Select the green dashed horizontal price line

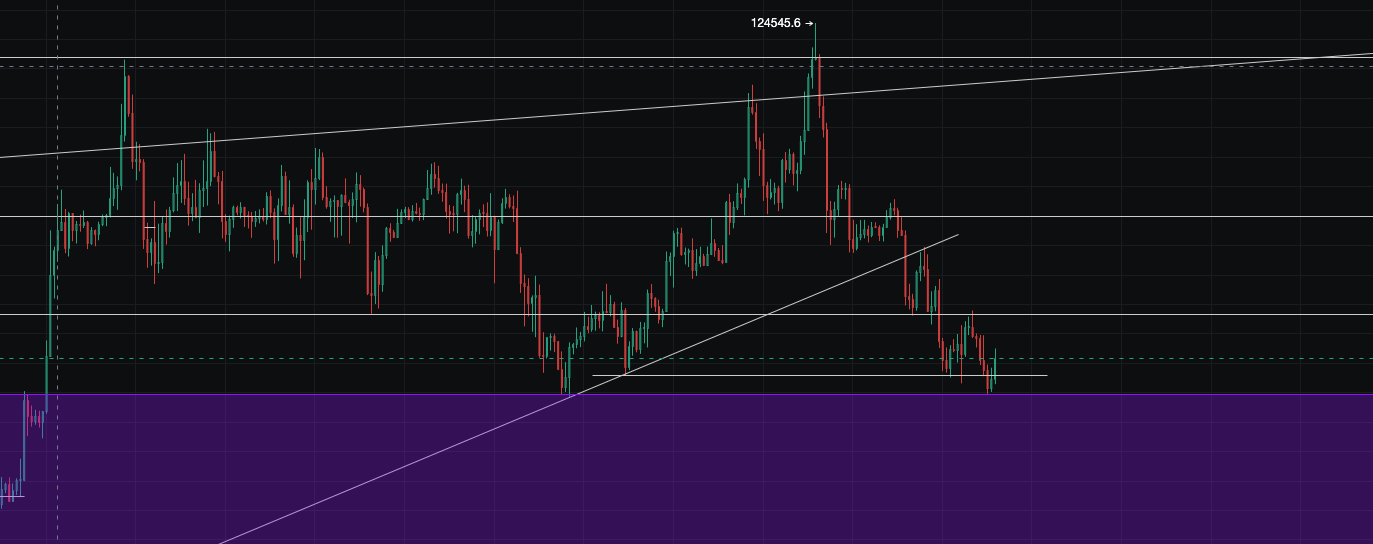point(1200,359)
